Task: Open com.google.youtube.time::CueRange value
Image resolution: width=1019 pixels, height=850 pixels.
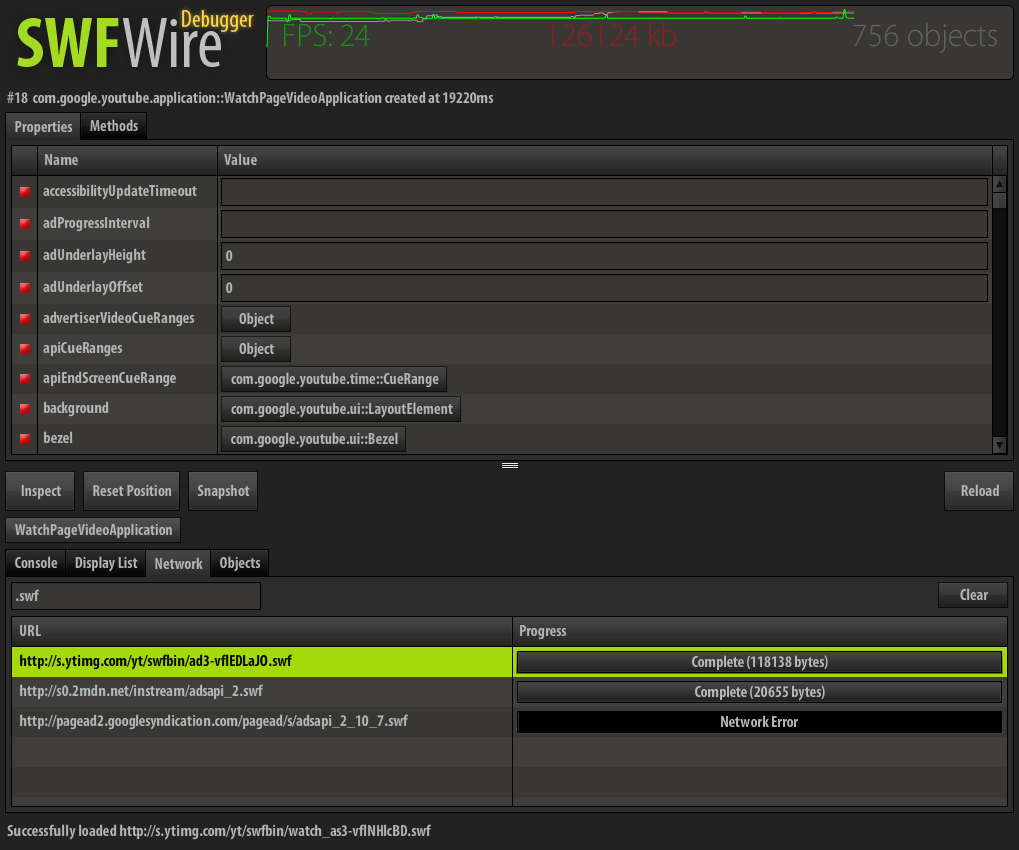Action: (334, 379)
